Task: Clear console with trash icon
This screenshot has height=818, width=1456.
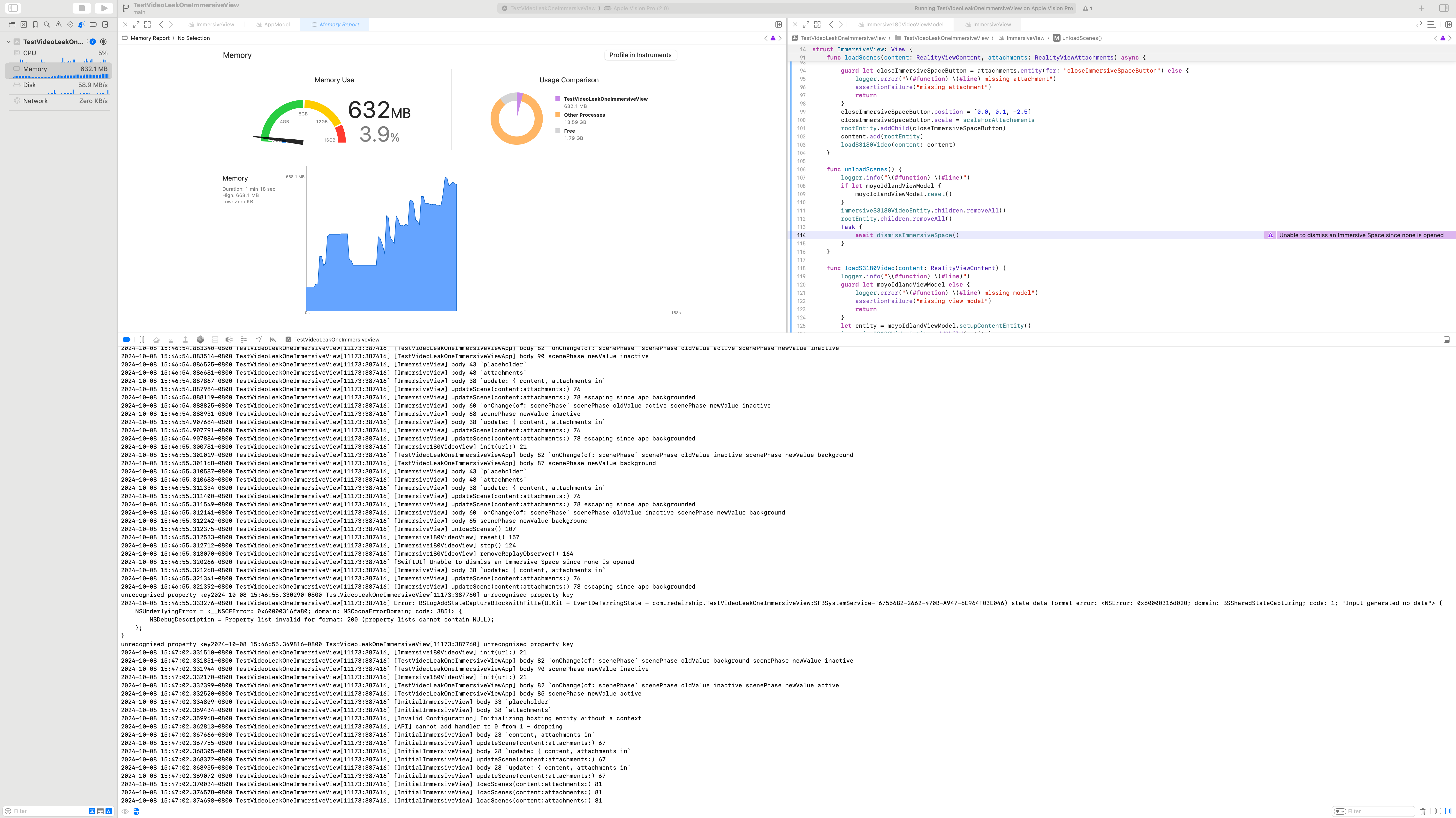Action: (x=1423, y=811)
